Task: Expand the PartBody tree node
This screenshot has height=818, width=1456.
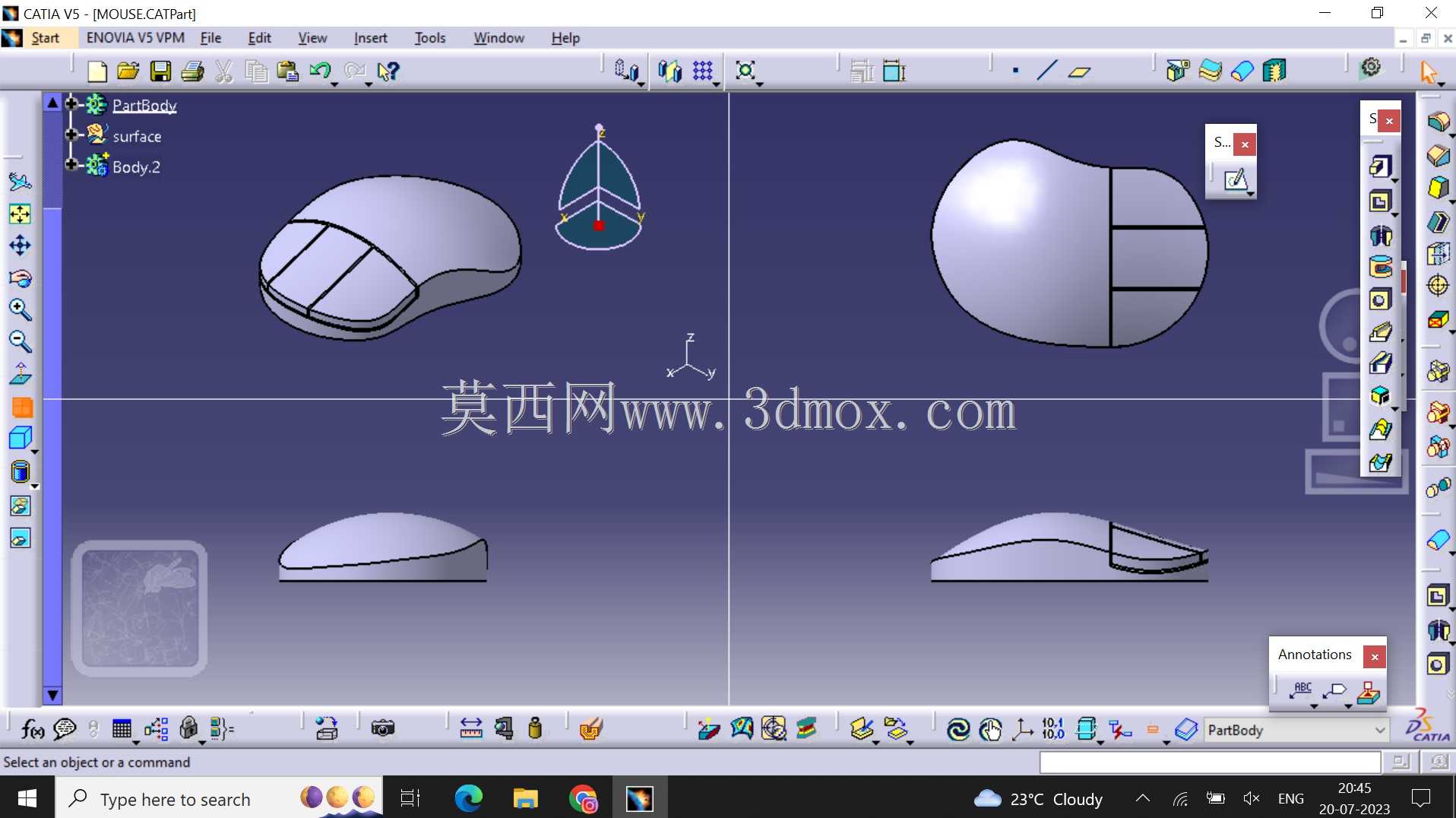Action: 71,103
